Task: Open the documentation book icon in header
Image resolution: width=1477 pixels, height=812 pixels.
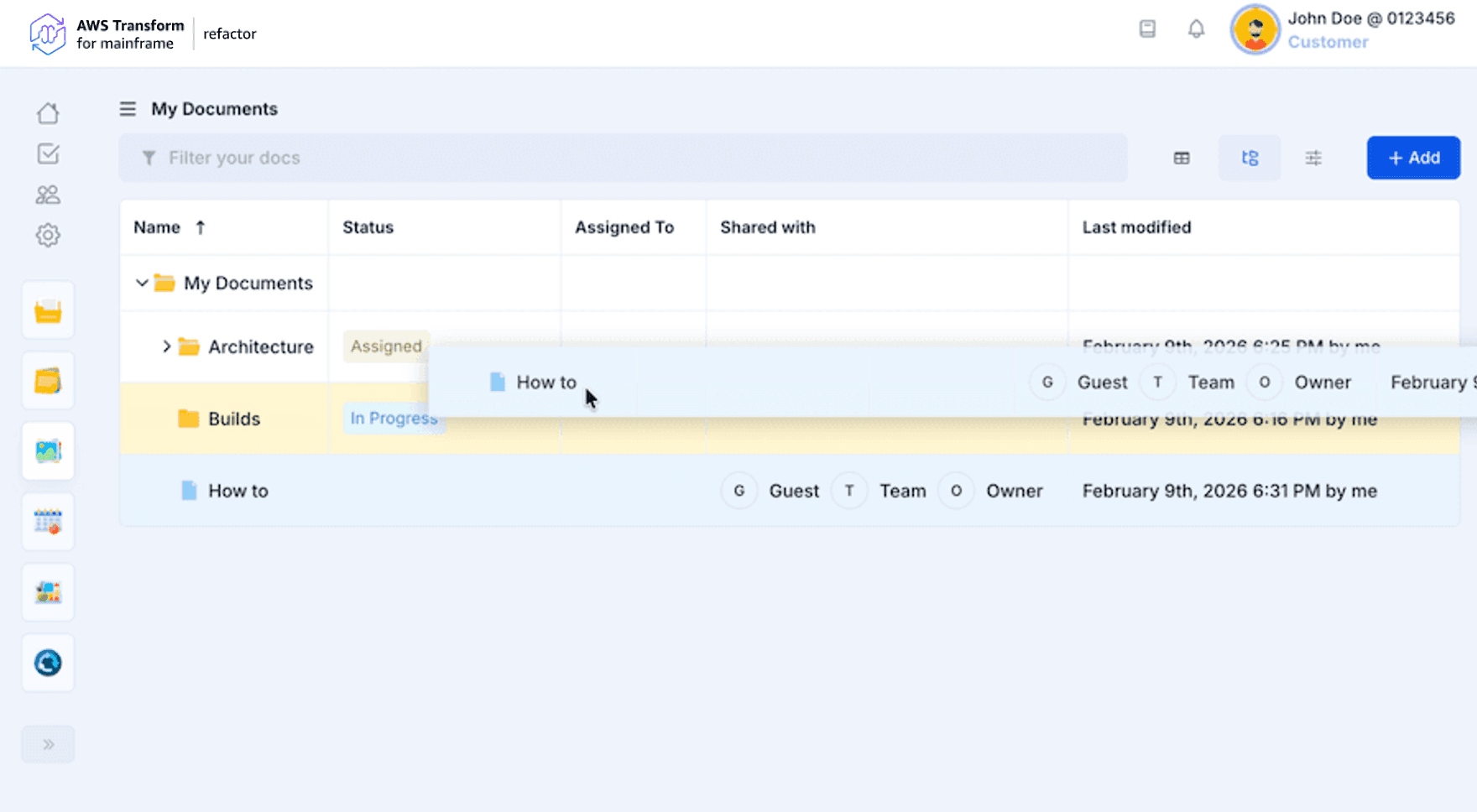Action: 1147,29
